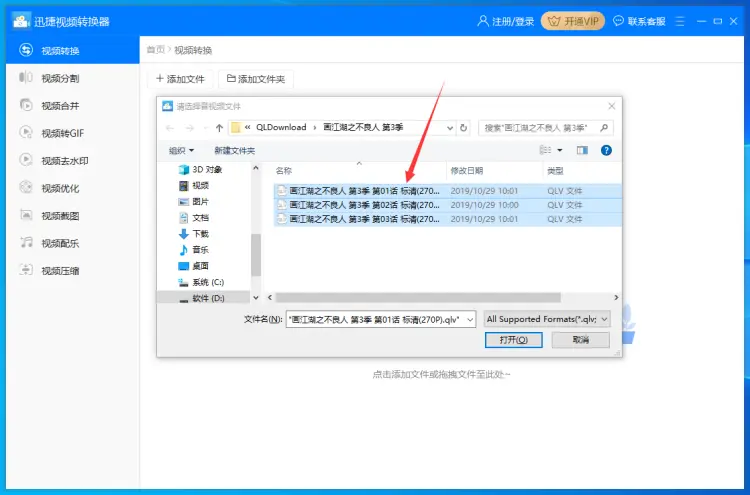Click the tree pane scroll-up arrow
This screenshot has width=750, height=495.
[x=256, y=168]
